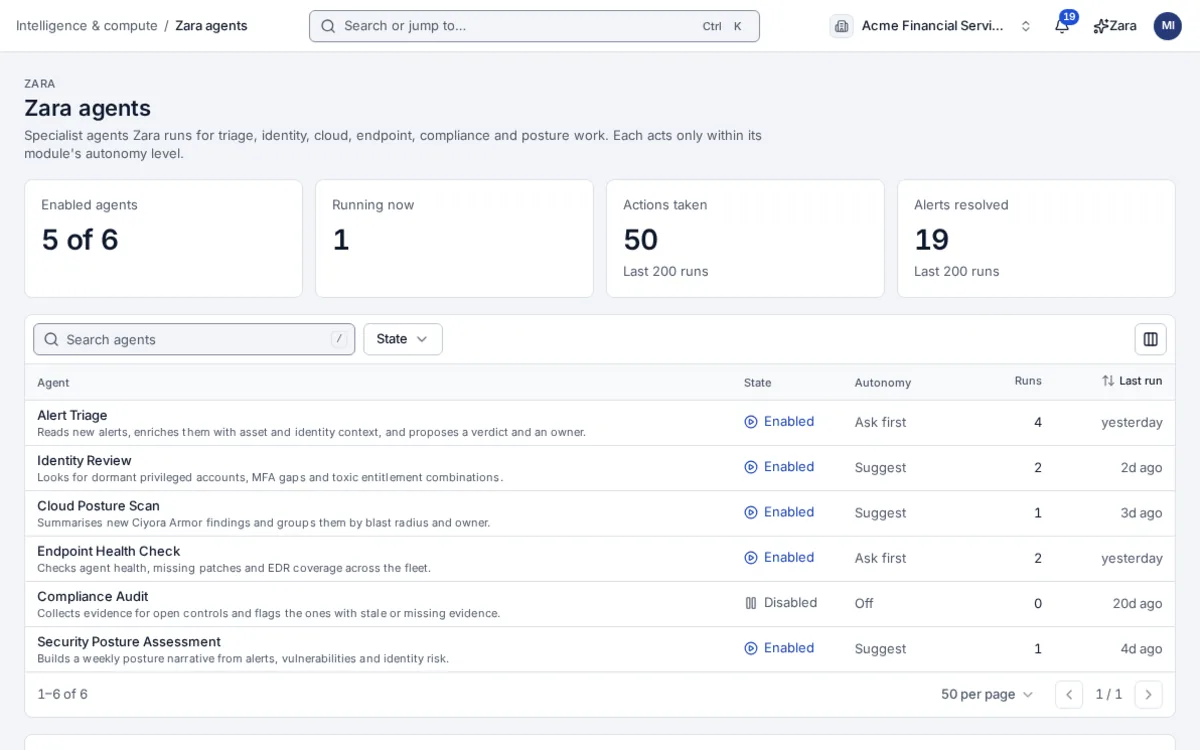The width and height of the screenshot is (1200, 750).
Task: Click the 19 notification badge
Action: coord(1069,17)
